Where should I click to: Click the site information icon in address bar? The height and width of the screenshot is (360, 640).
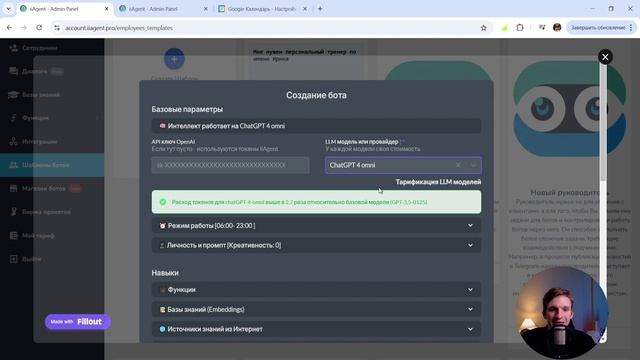click(57, 28)
